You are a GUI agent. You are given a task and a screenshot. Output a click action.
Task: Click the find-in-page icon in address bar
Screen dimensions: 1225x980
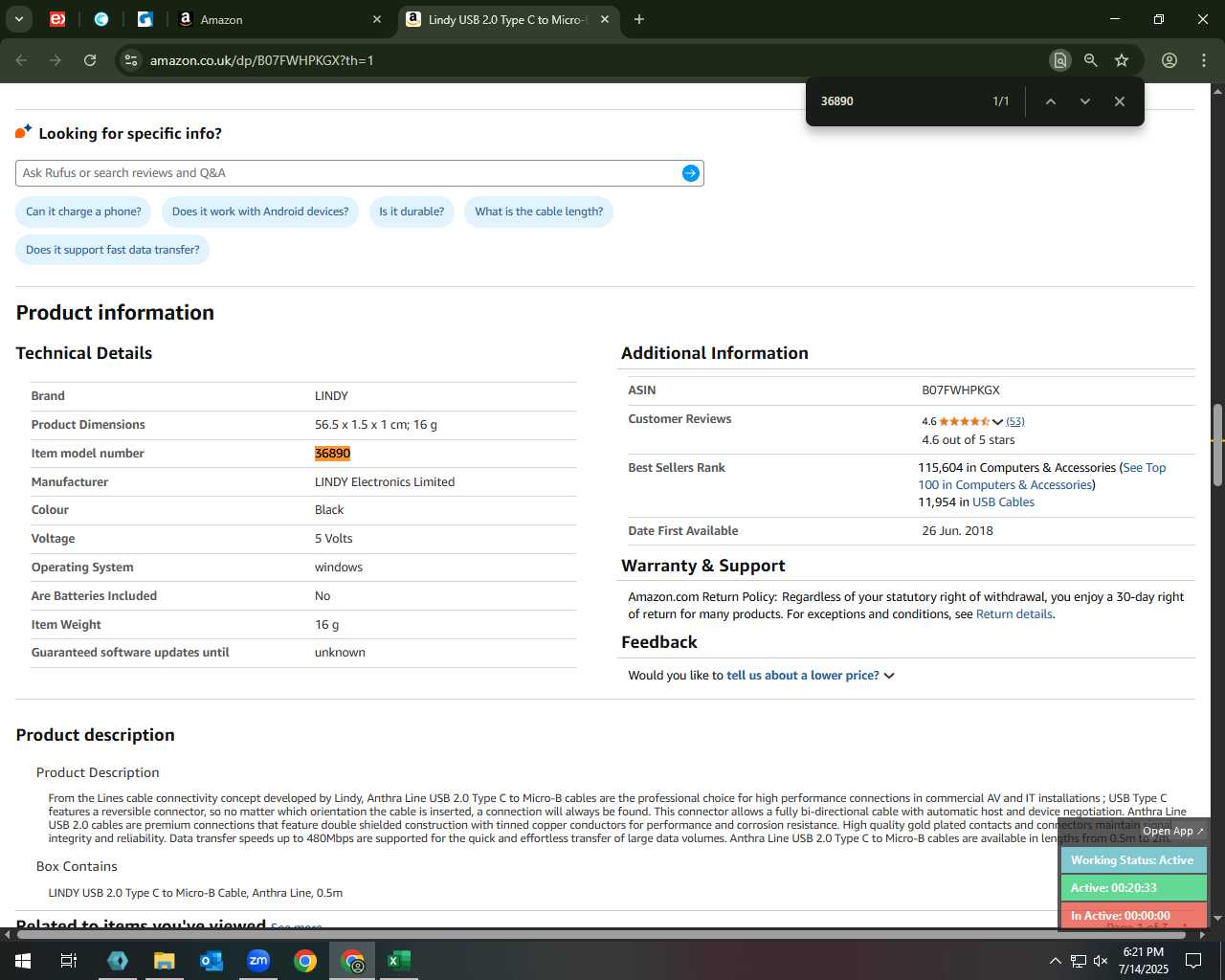tap(1059, 60)
